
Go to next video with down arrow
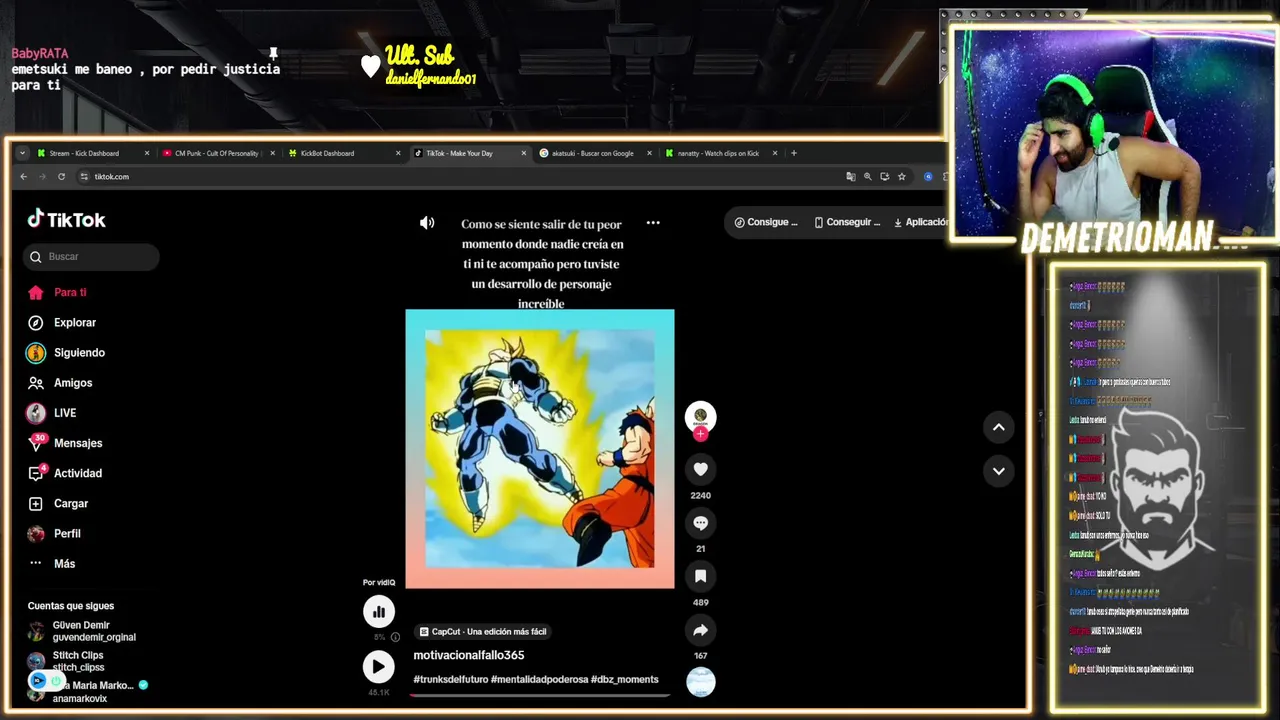[x=998, y=471]
